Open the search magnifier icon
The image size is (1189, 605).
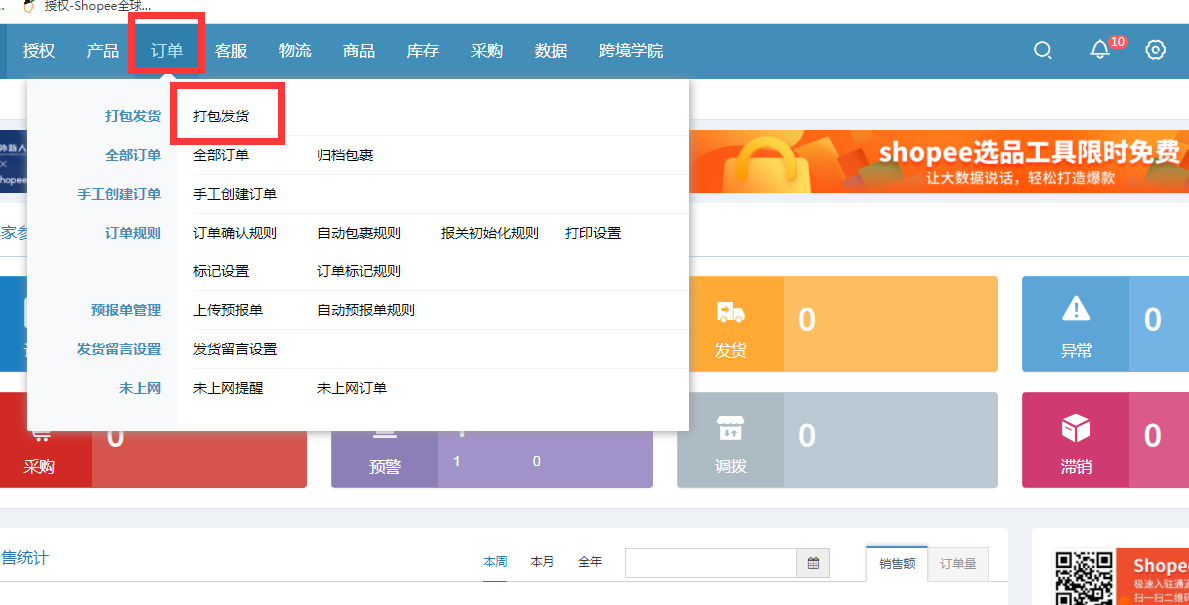tap(1043, 50)
